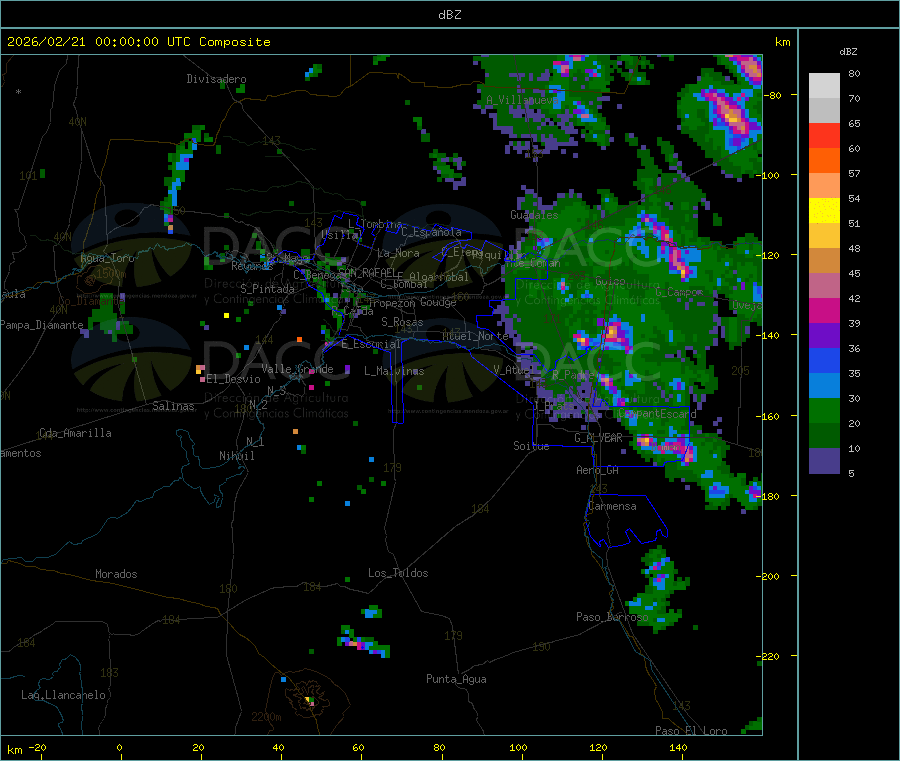Click the 80 dBZ light gray swatch
The width and height of the screenshot is (900, 761).
pyautogui.click(x=824, y=86)
